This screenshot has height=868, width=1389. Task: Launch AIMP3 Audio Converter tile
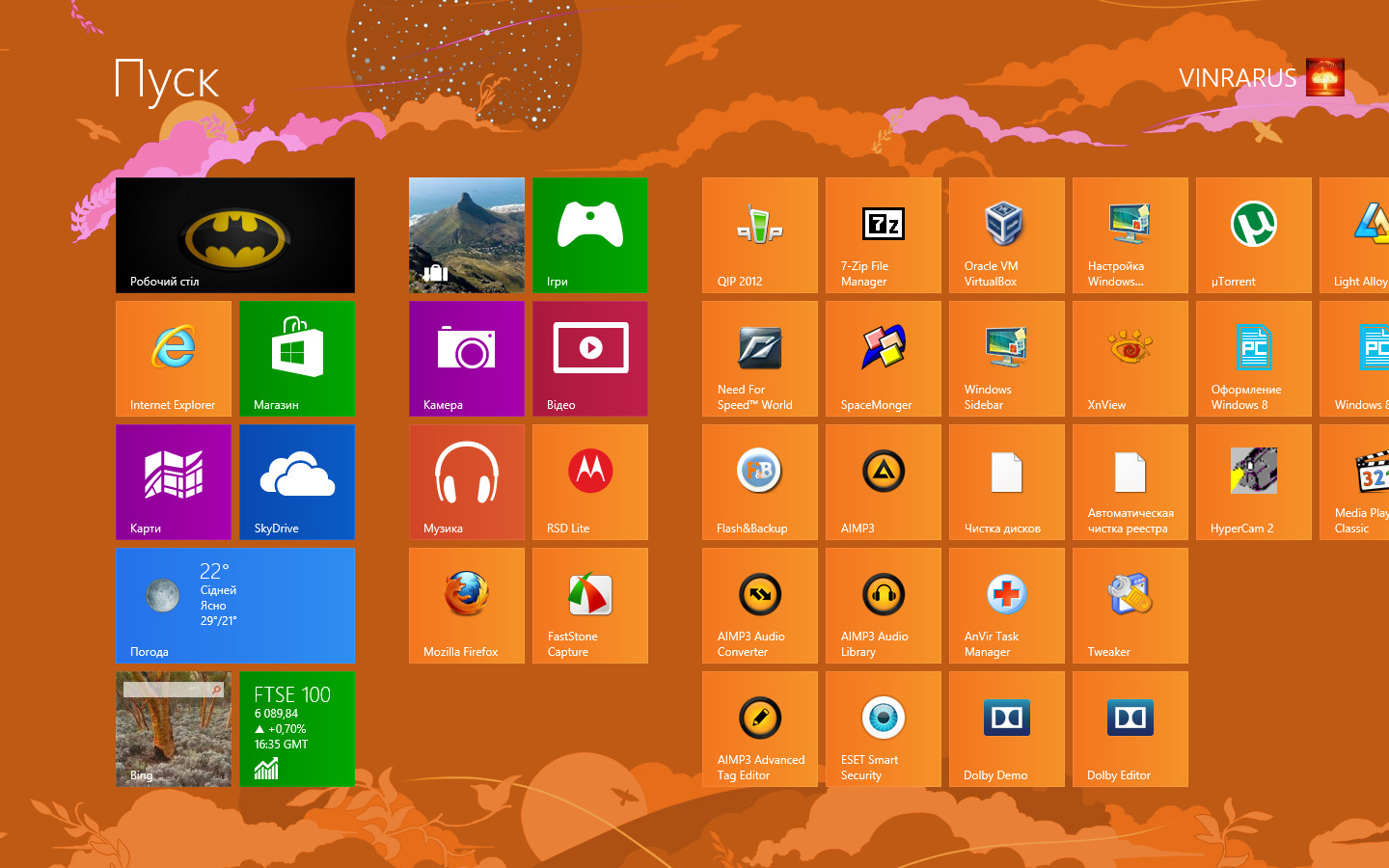[x=760, y=606]
